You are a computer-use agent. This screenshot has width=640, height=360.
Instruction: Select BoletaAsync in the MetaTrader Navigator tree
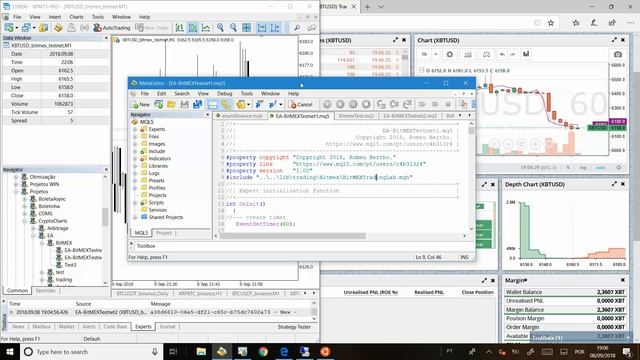52,199
